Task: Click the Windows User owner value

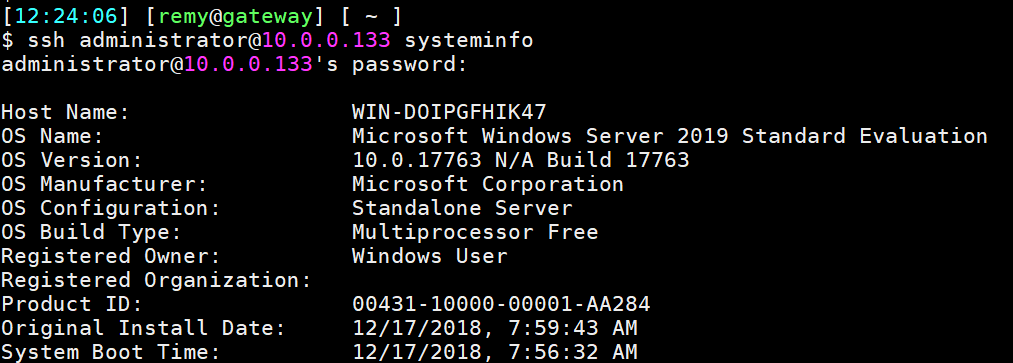Action: pos(430,256)
